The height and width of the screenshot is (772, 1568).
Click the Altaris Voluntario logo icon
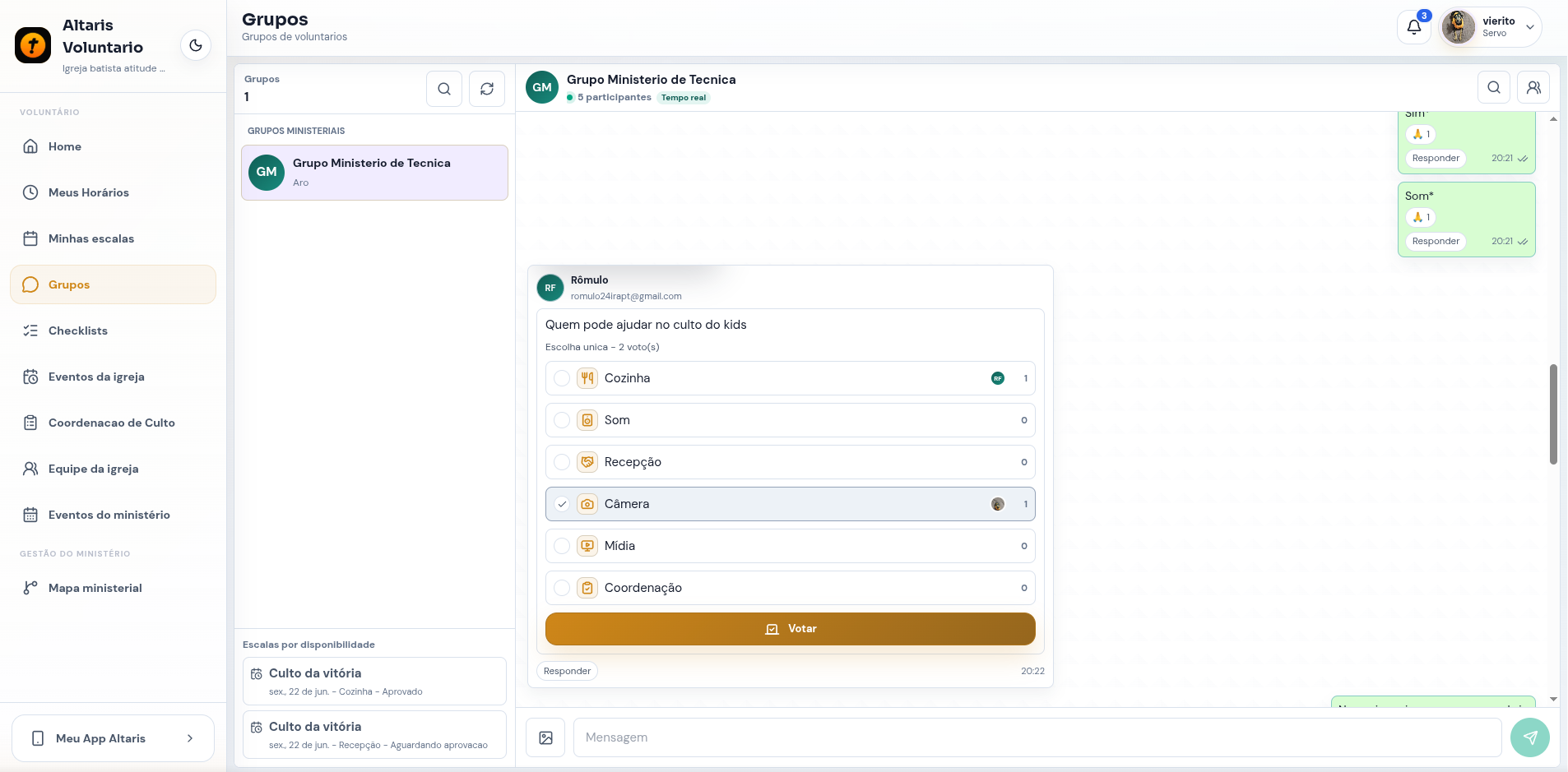click(33, 45)
